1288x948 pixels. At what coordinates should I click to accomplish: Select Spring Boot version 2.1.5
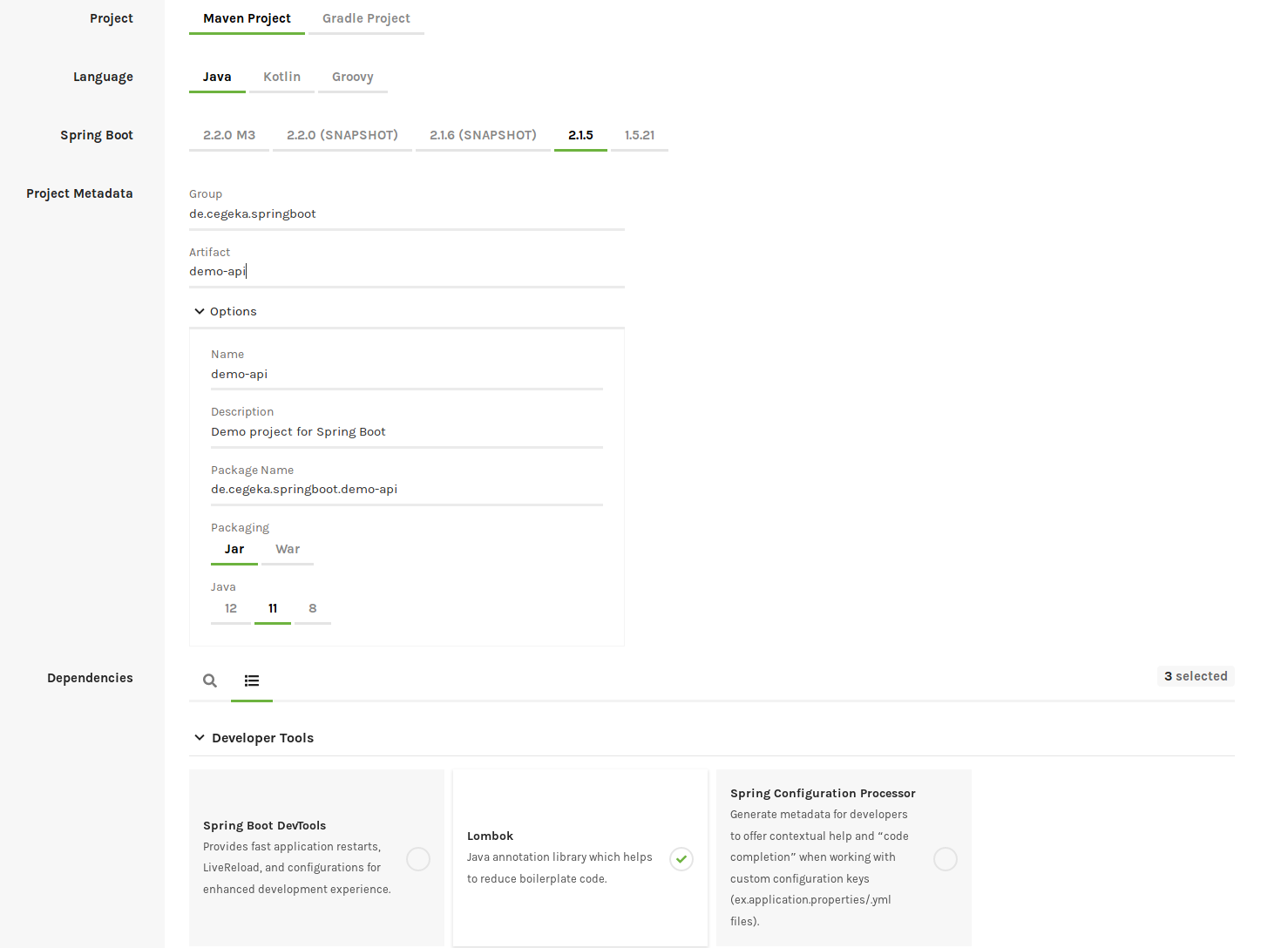[580, 135]
